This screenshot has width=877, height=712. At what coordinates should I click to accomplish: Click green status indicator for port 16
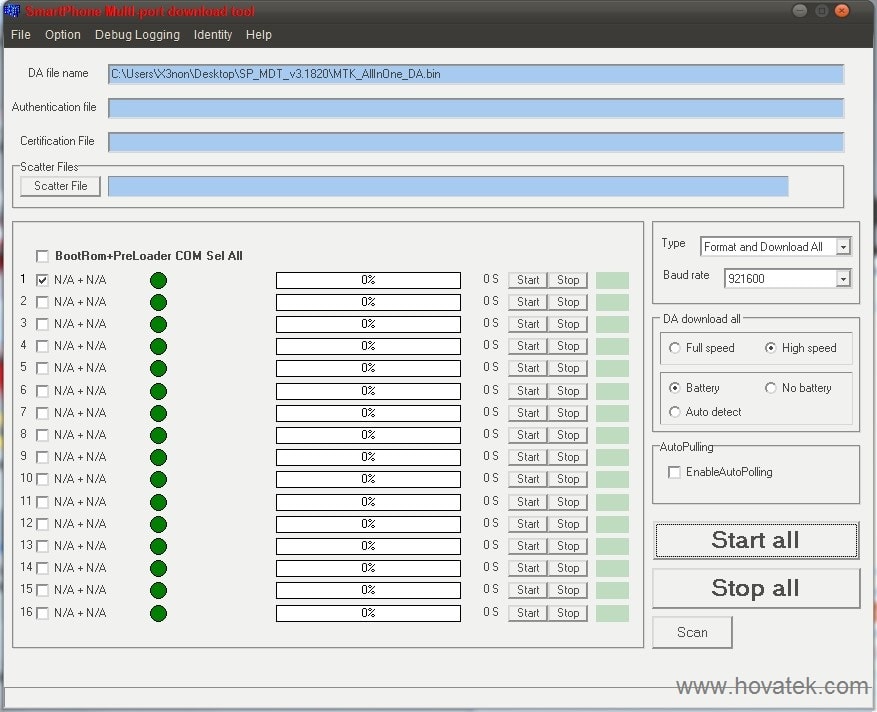(x=158, y=613)
